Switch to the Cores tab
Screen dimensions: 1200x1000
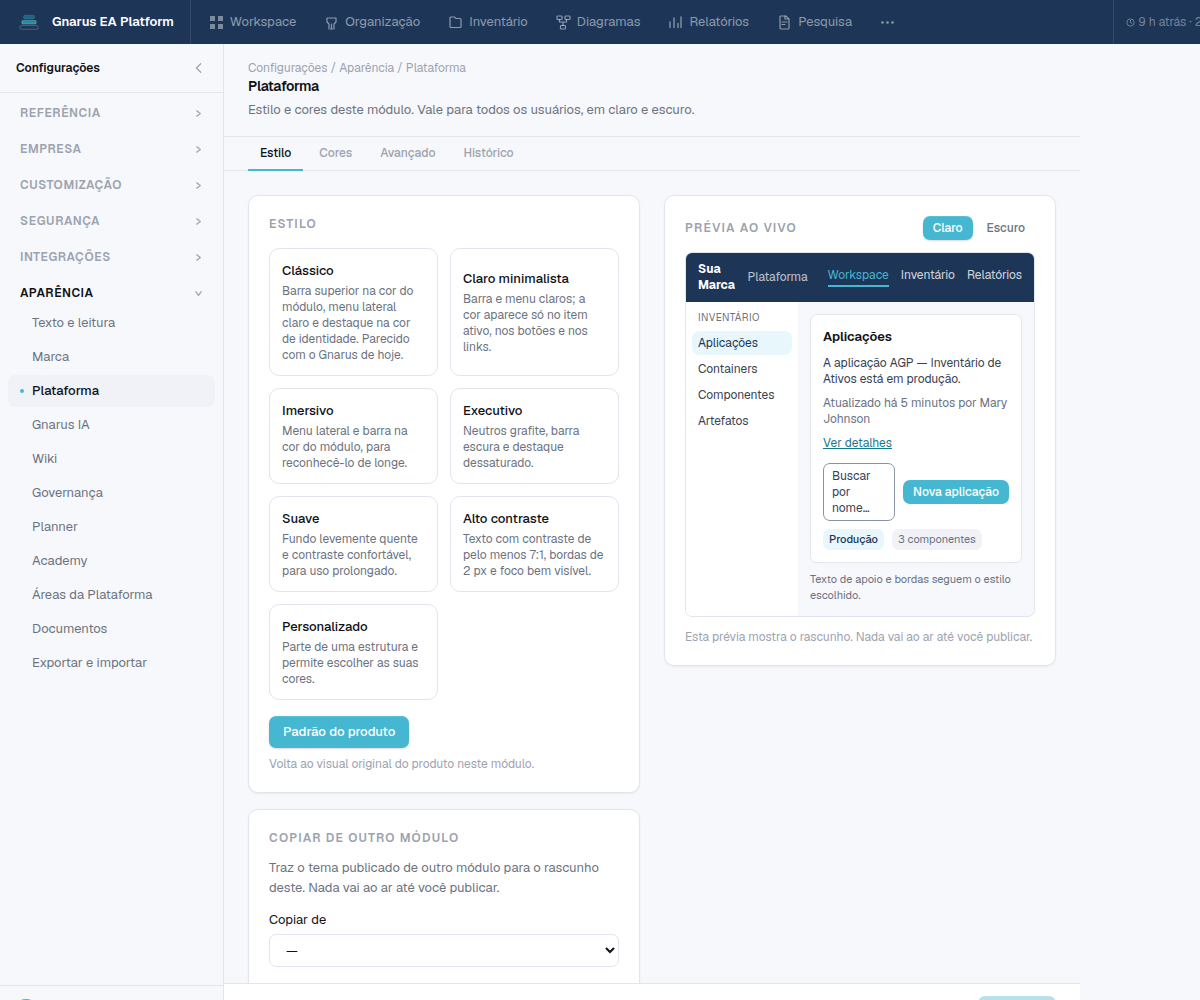[335, 153]
